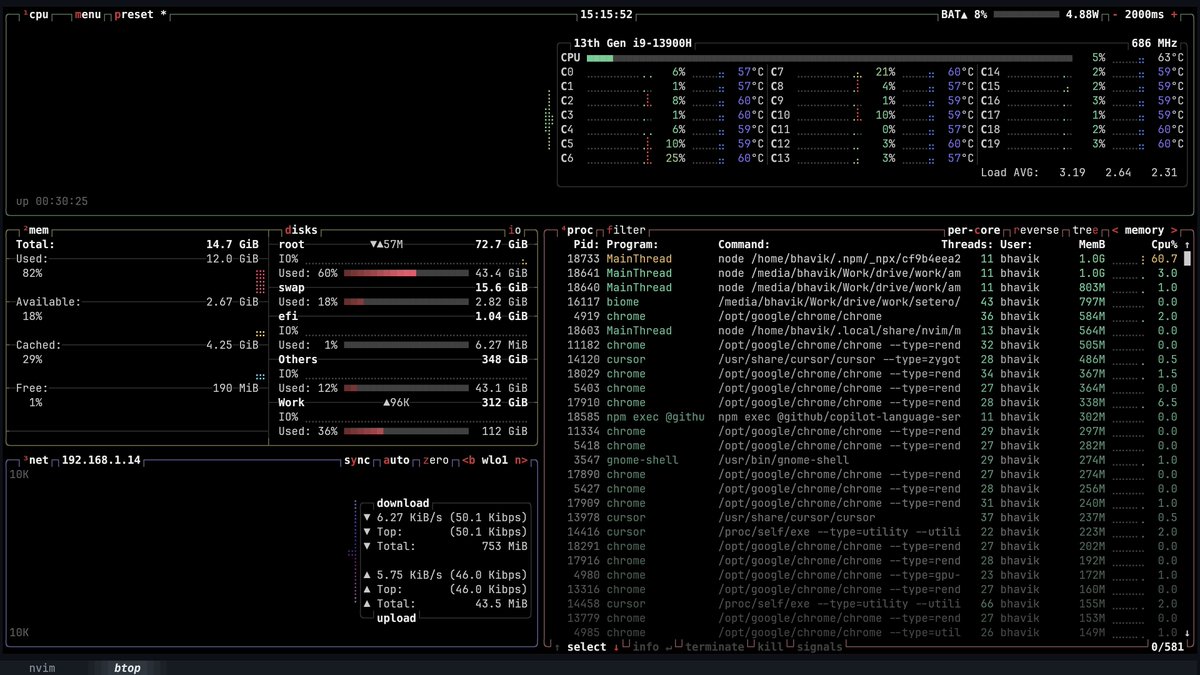
Task: Click the Program: column header
Action: click(x=632, y=244)
